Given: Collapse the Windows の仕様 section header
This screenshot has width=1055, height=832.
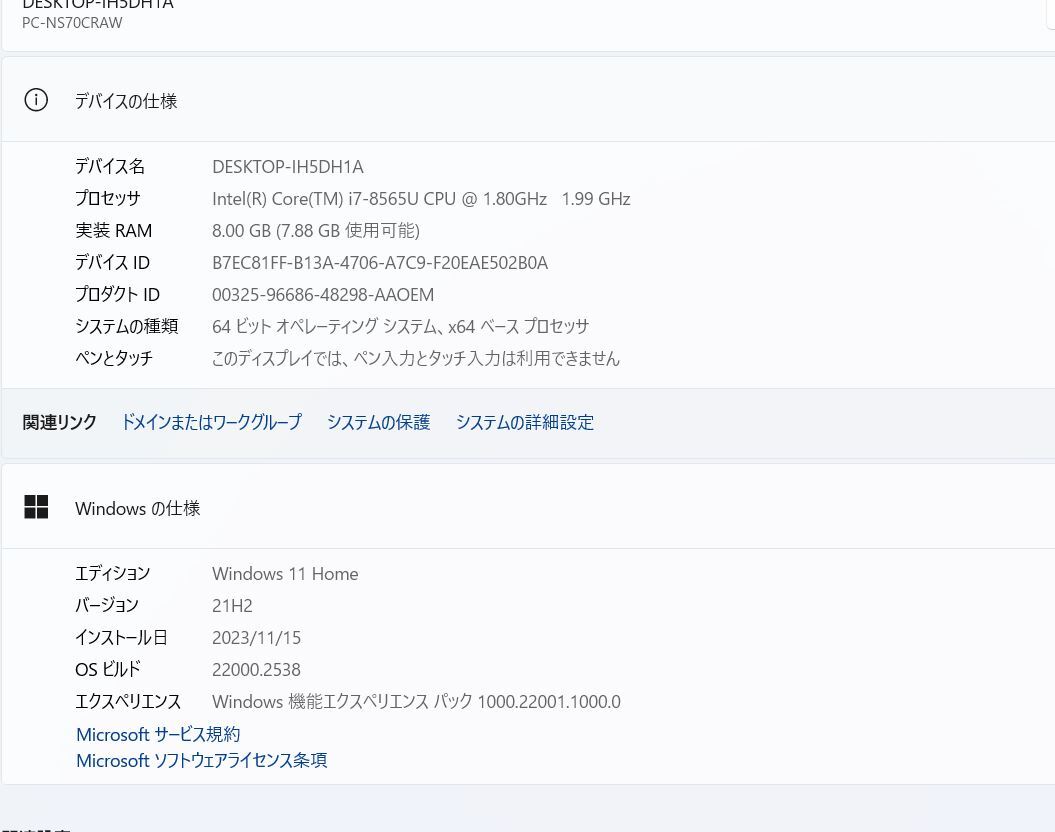Looking at the screenshot, I should (528, 507).
